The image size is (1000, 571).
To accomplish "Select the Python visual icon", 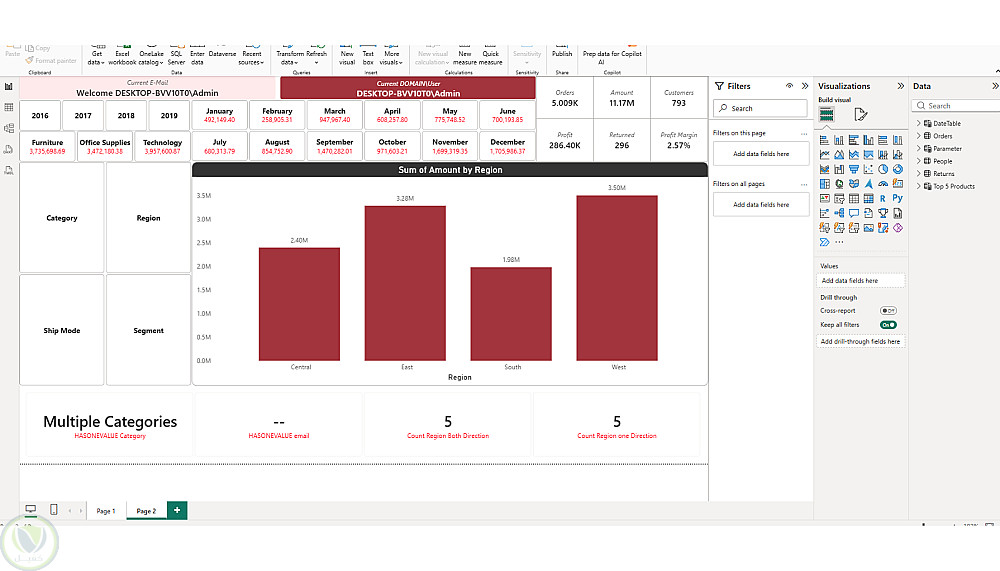I will (897, 198).
